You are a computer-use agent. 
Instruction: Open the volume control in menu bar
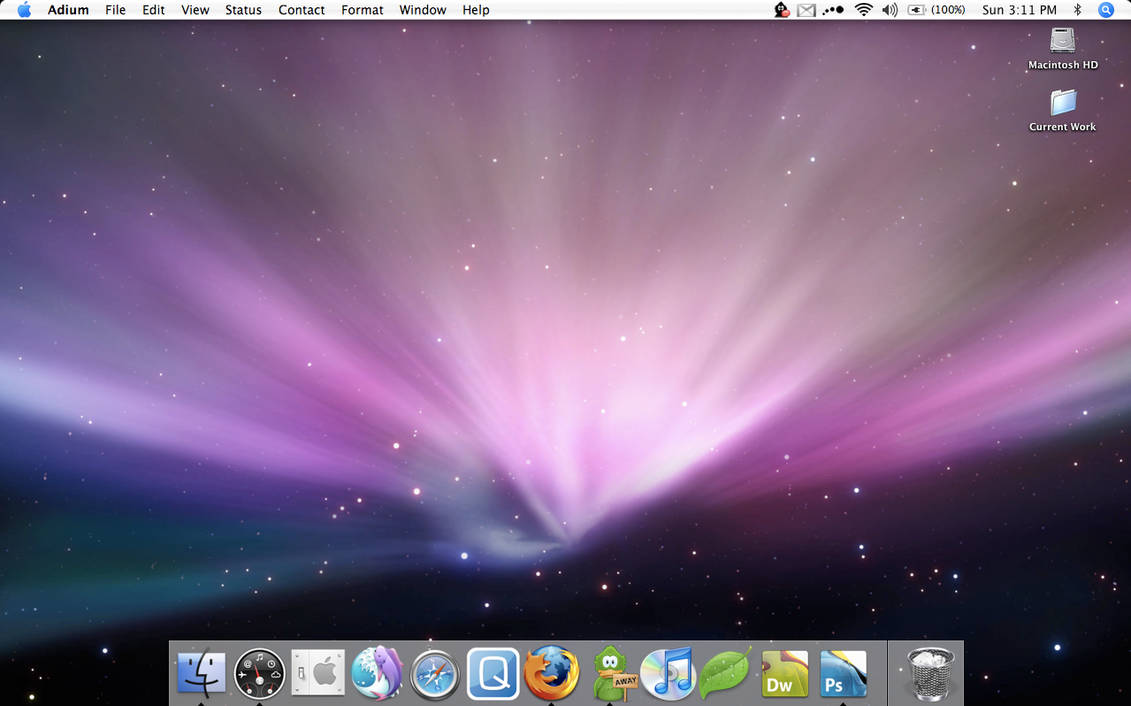(x=890, y=10)
